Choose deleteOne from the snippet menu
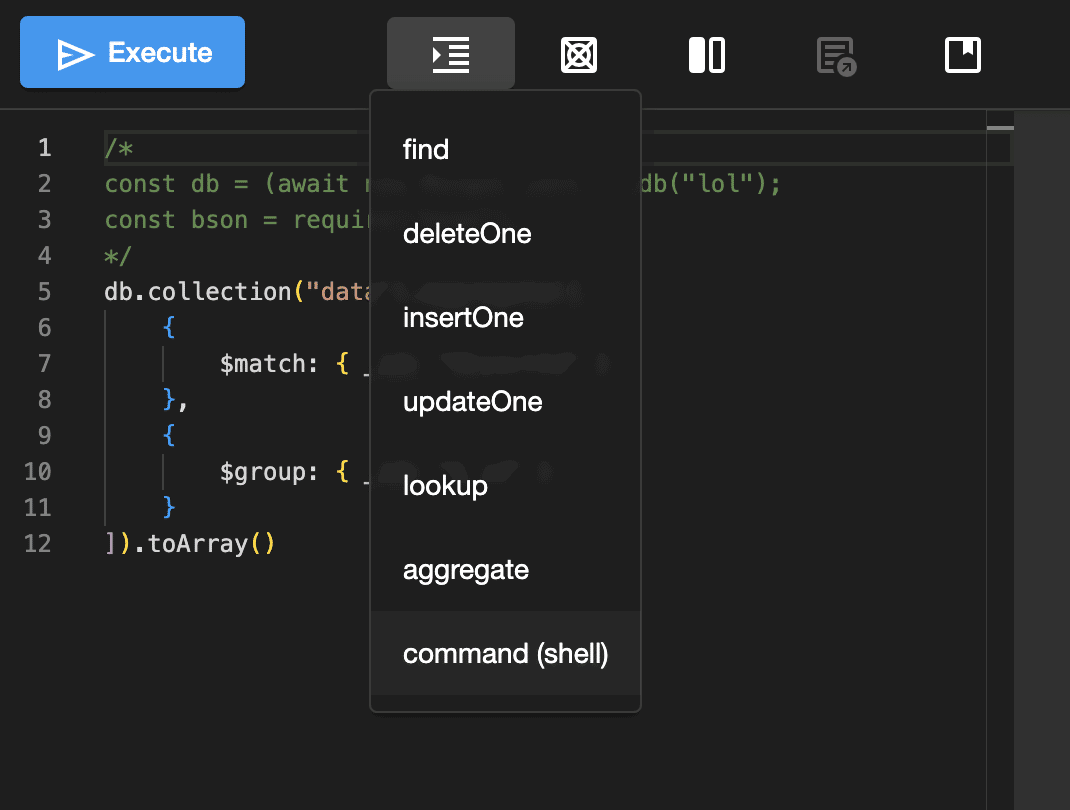This screenshot has width=1070, height=810. click(x=467, y=234)
